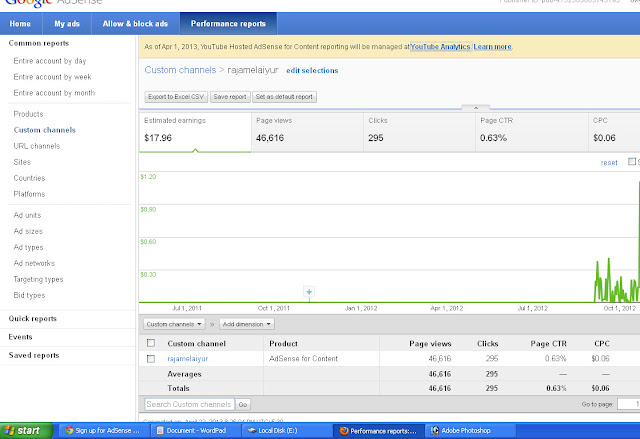This screenshot has height=439, width=640.
Task: Collapse the report header with arrow handle
Action: point(476,108)
